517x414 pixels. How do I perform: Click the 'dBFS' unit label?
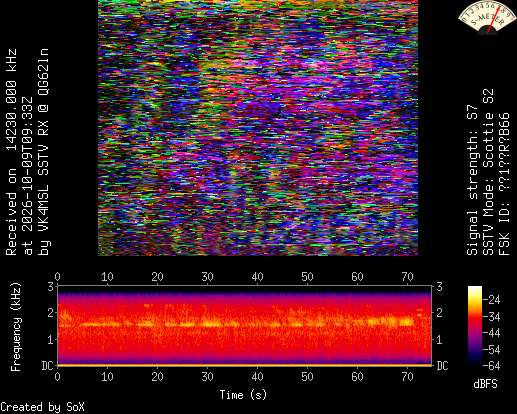(x=485, y=384)
